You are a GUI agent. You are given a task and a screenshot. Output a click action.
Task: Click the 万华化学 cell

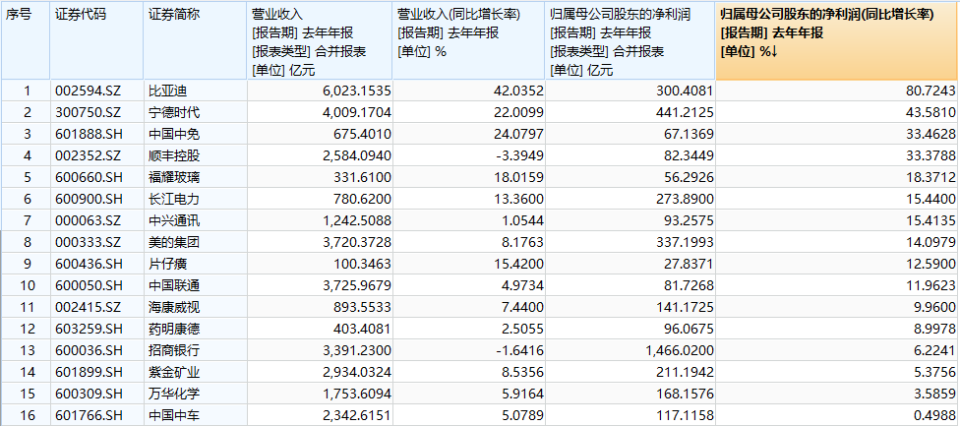(174, 394)
